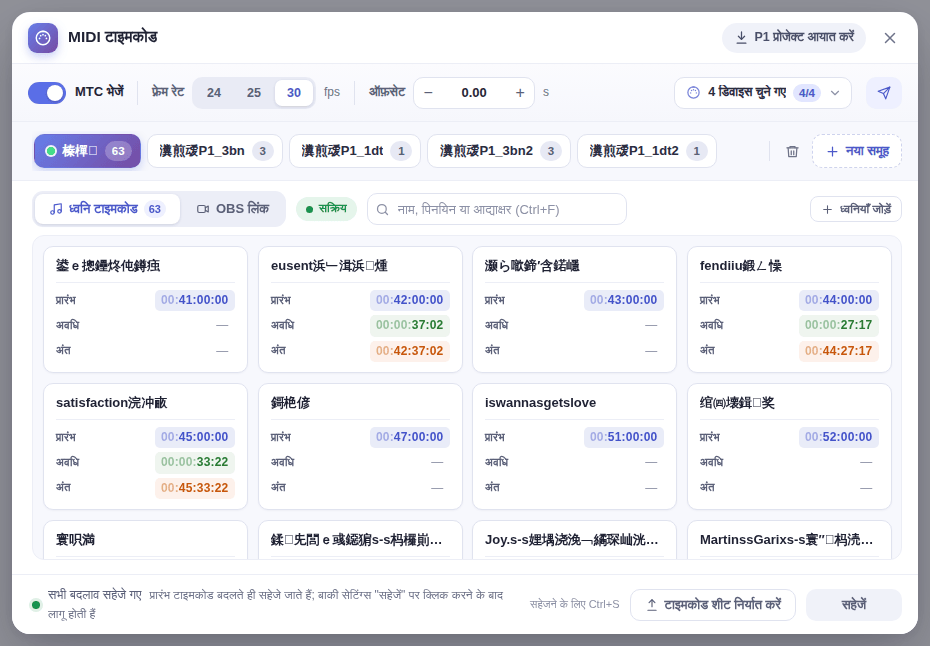Screen dimensions: 930x646
Task: Toggle the MTC भेजें switch
Action: (x=47, y=93)
